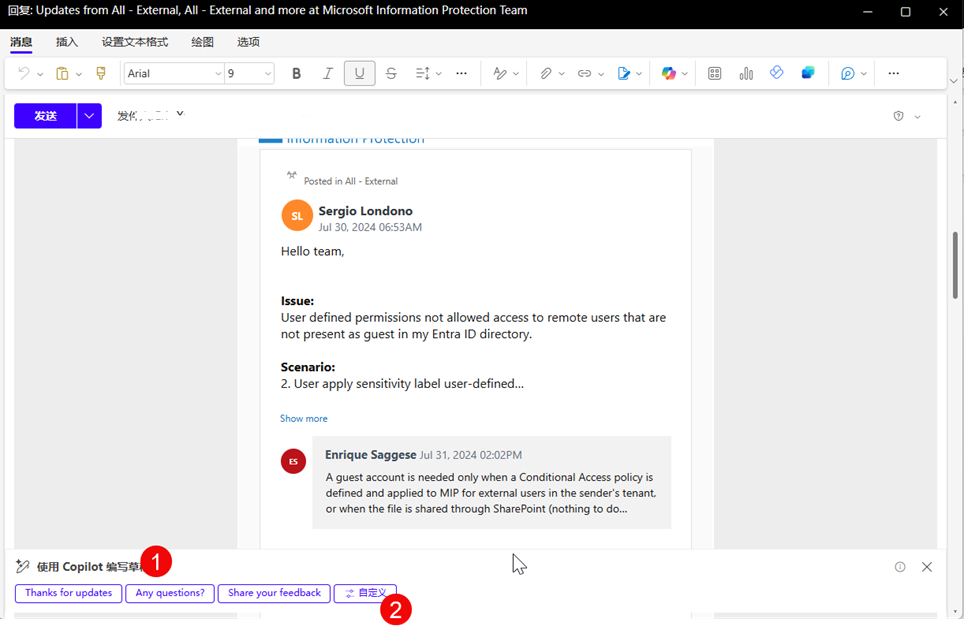Viewport: 964px width, 626px height.
Task: Click the Paste clipboard icon
Action: click(x=62, y=74)
